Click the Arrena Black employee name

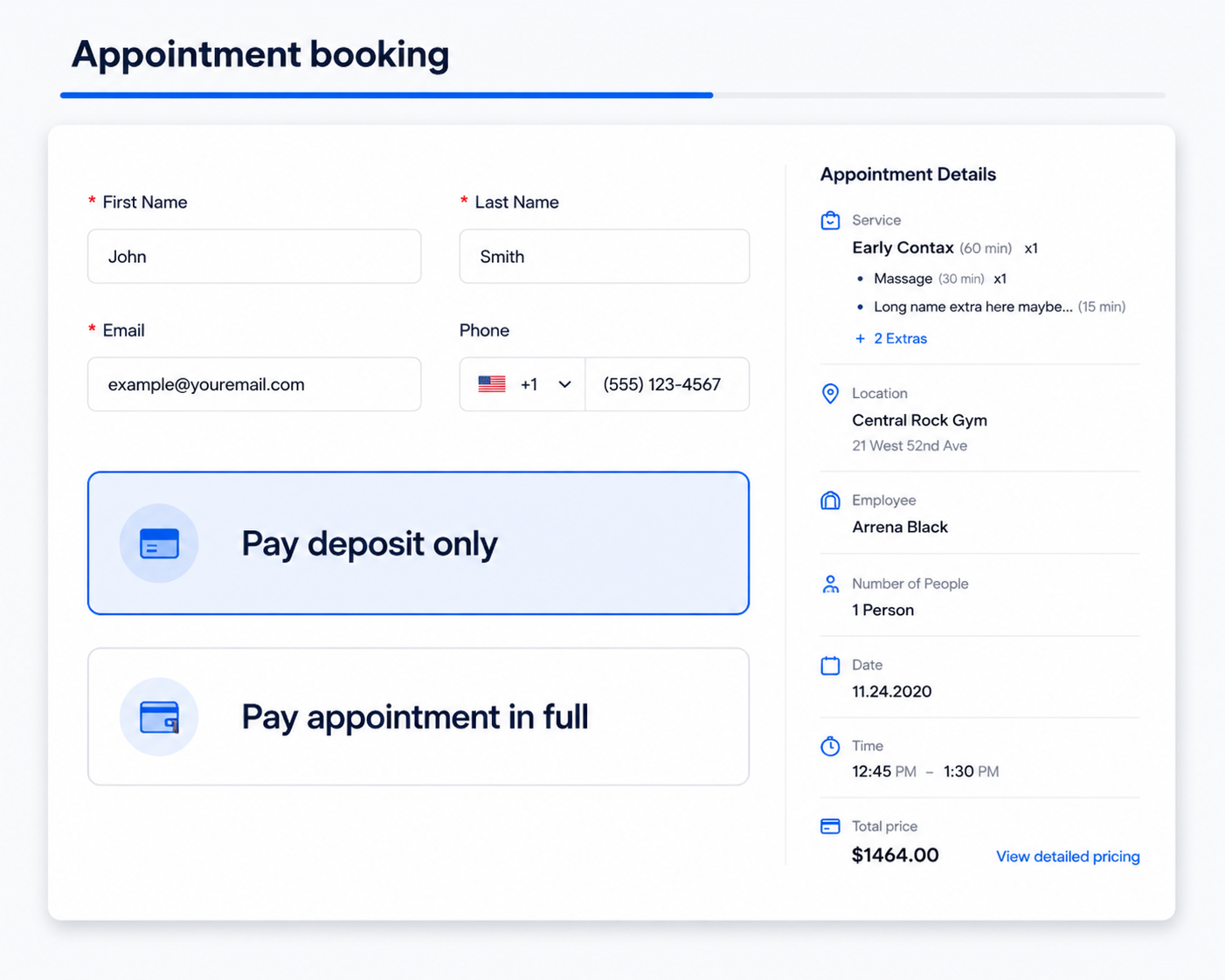coord(900,528)
